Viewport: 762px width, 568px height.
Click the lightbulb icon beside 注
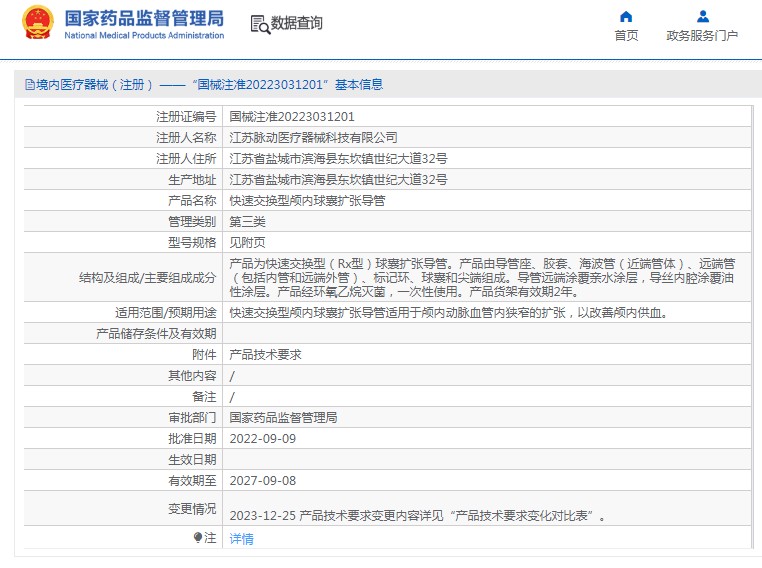[x=197, y=537]
